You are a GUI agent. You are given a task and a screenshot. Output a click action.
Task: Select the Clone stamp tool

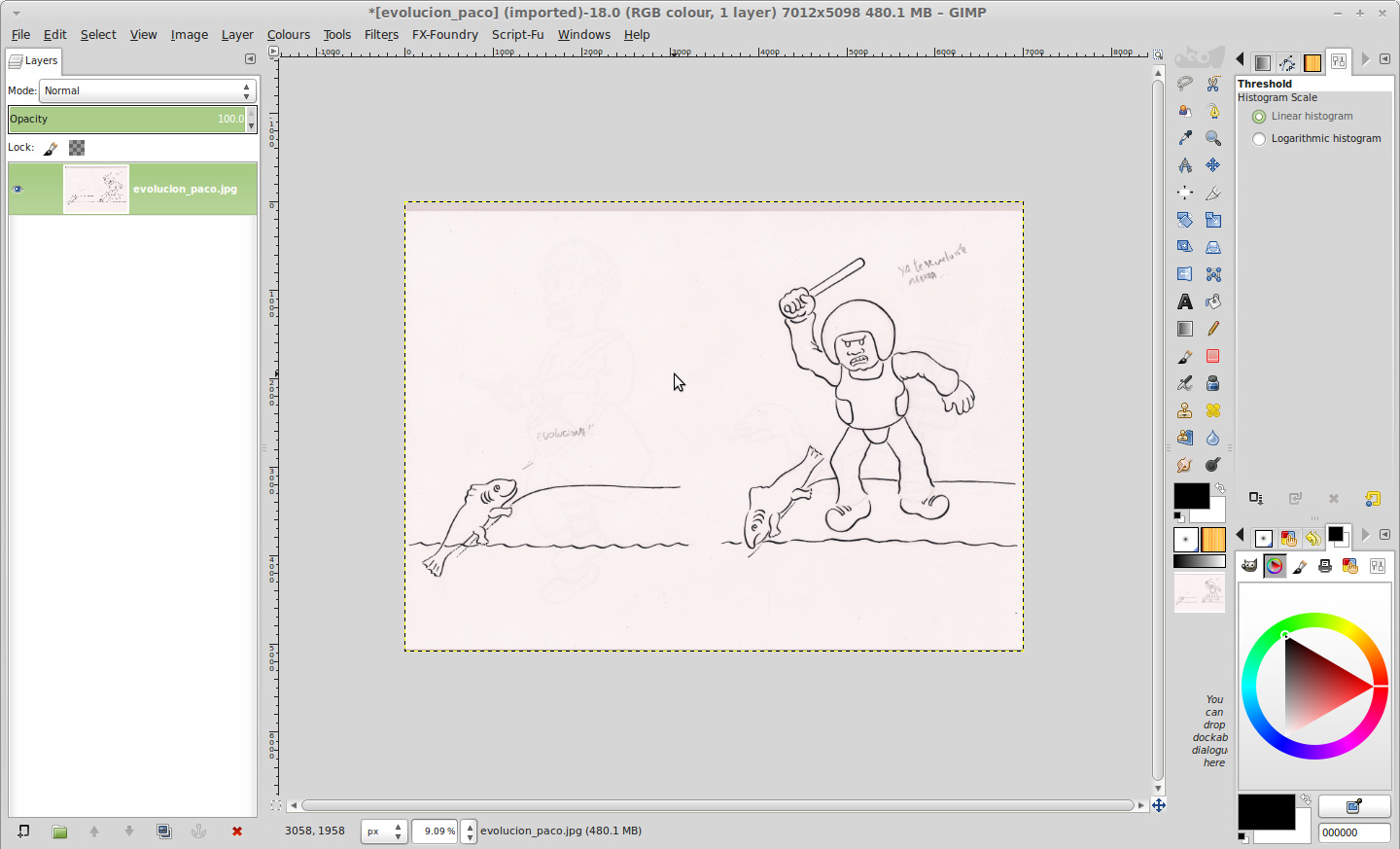coord(1185,410)
